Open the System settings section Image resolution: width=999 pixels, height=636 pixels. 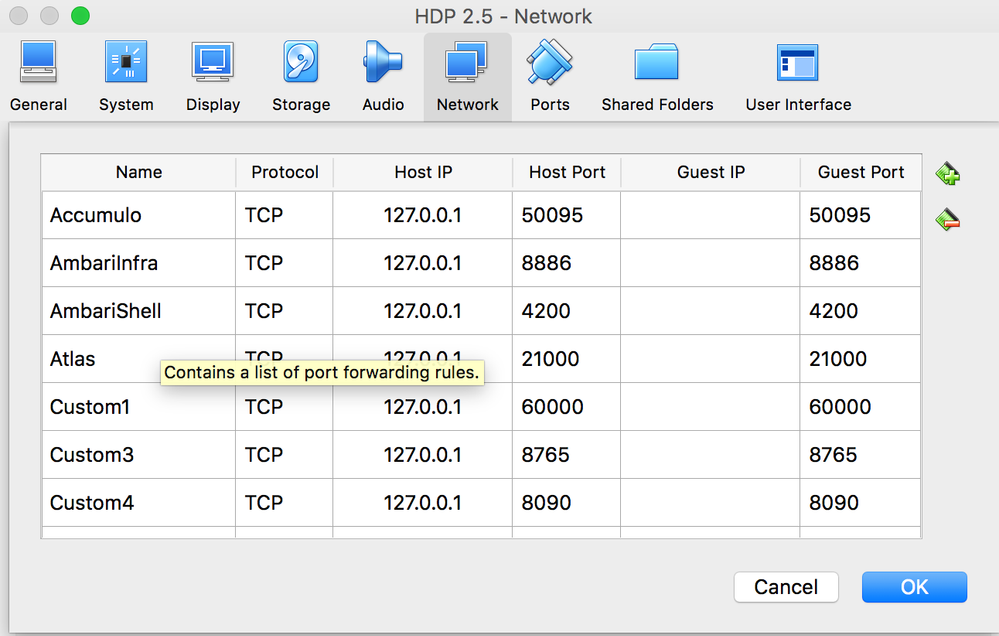coord(126,77)
